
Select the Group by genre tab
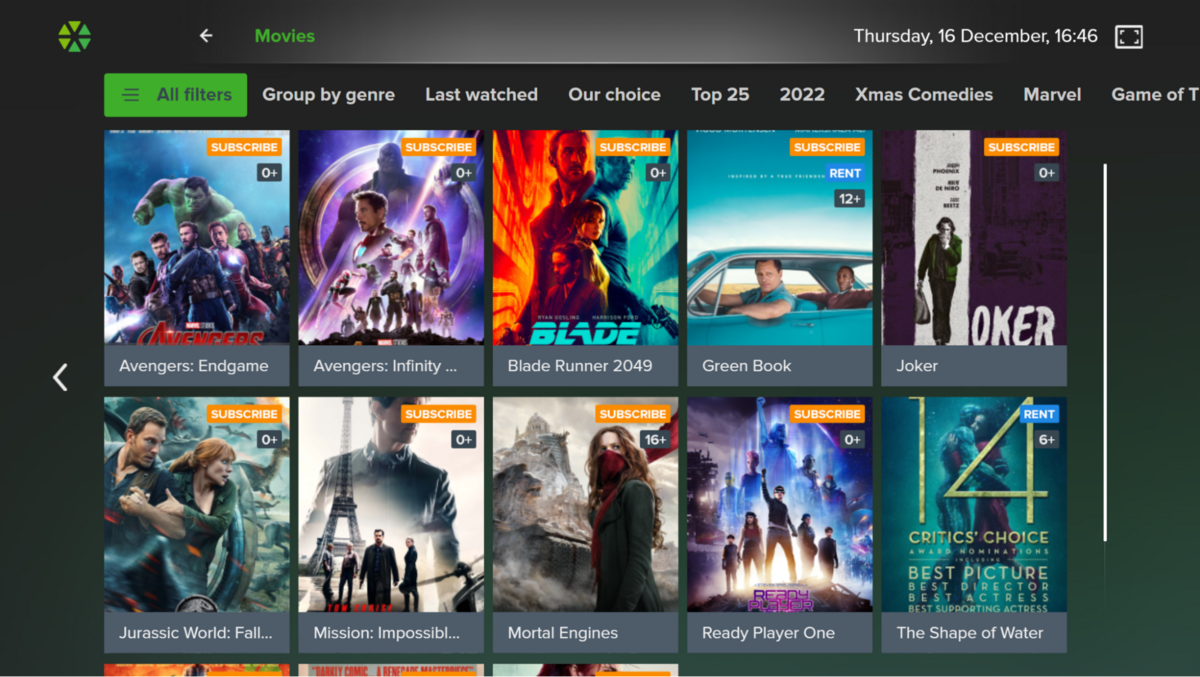tap(328, 95)
